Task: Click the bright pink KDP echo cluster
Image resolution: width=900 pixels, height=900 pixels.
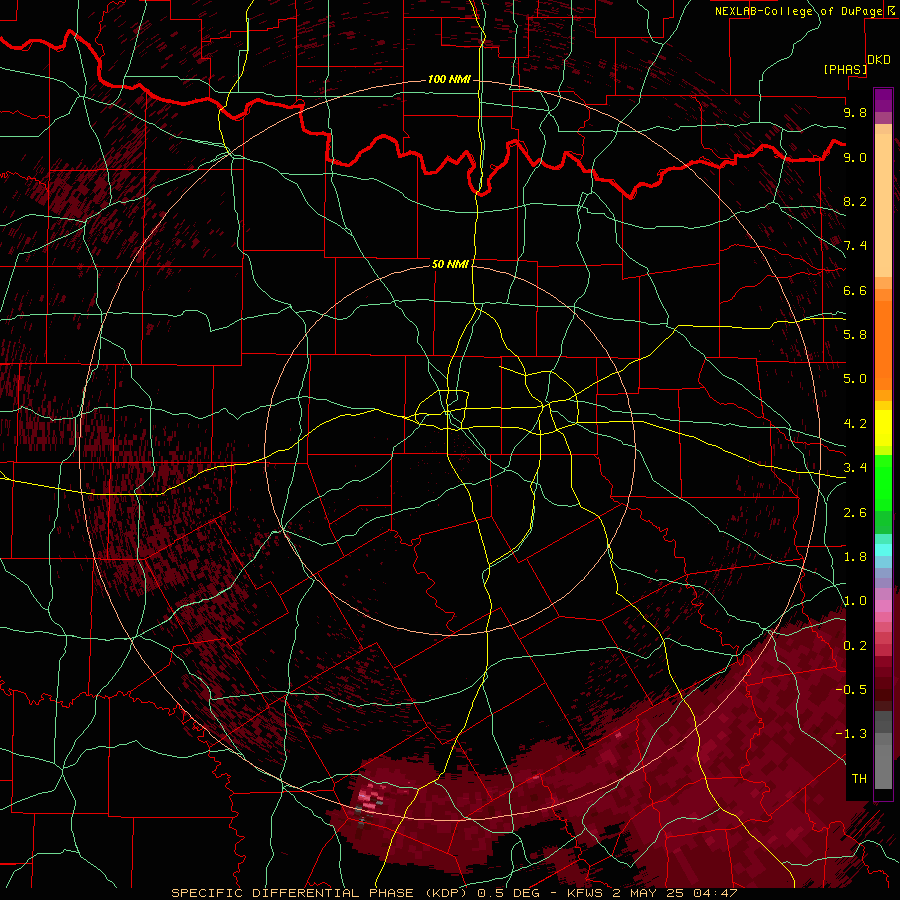Action: pyautogui.click(x=369, y=800)
